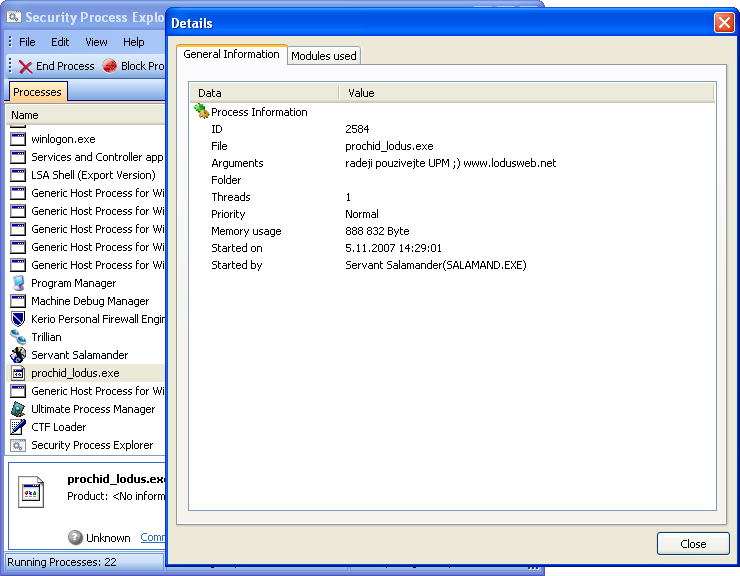This screenshot has height=576, width=740.
Task: Click the bold prochid_lodus.exe heading in info panel
Action: pyautogui.click(x=116, y=479)
